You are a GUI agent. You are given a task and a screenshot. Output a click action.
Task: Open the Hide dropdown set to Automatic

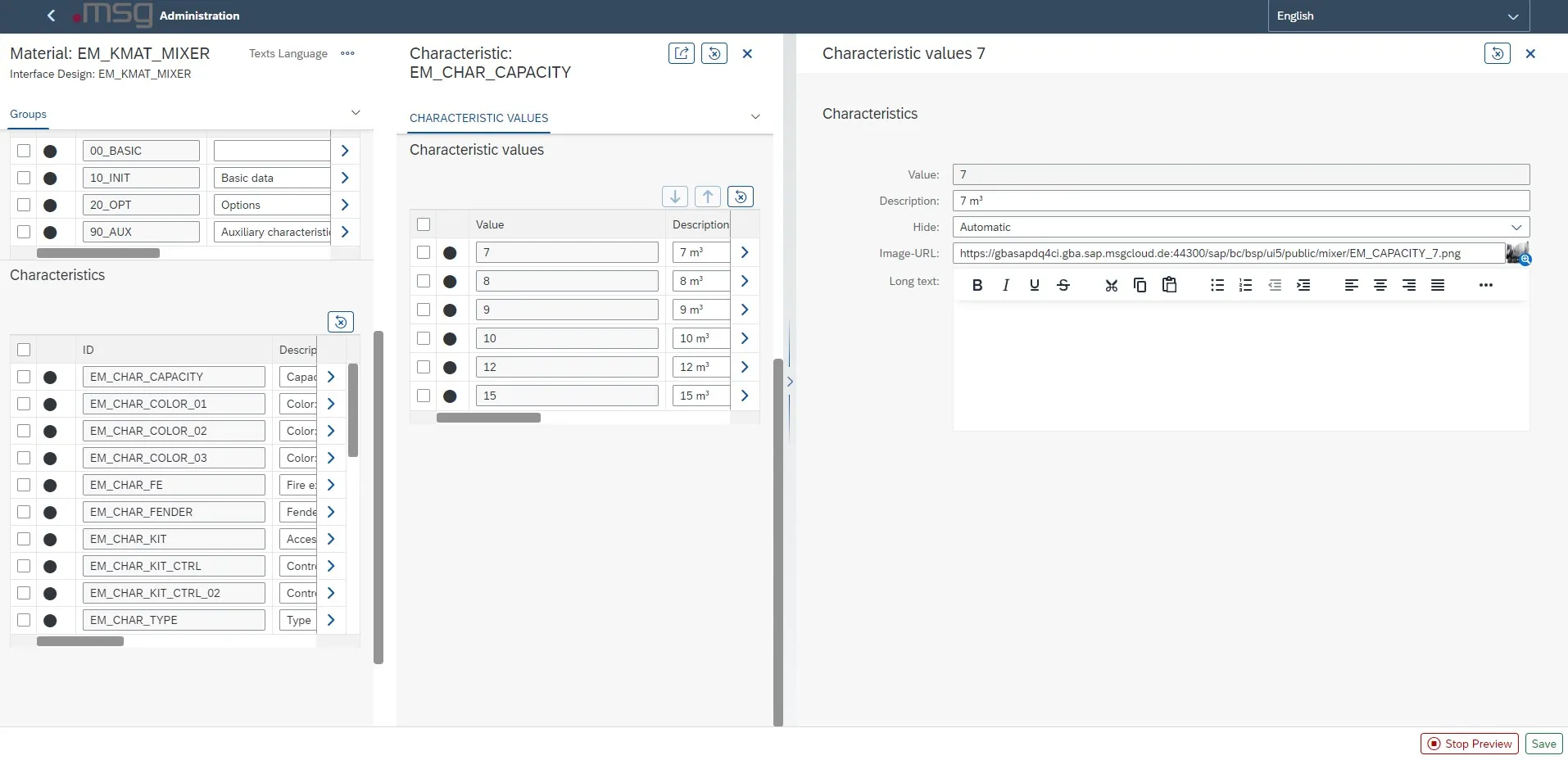pyautogui.click(x=1240, y=227)
